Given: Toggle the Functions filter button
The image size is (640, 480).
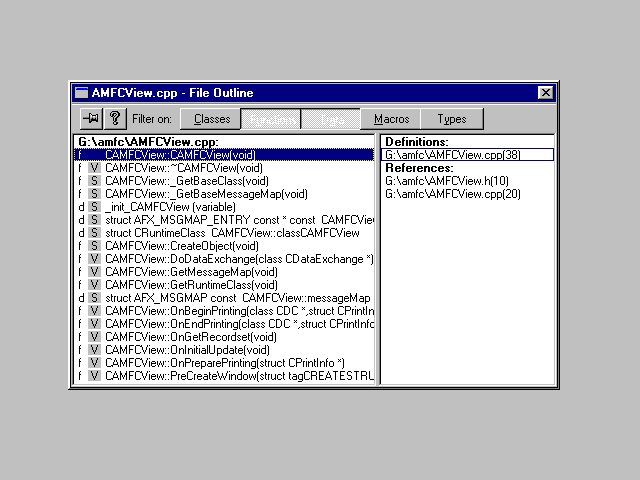Looking at the screenshot, I should click(x=272, y=119).
